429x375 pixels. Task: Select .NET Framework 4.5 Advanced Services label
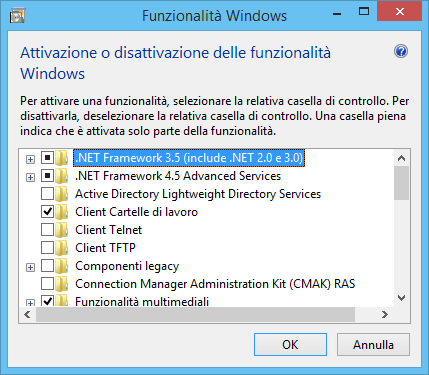click(x=178, y=176)
